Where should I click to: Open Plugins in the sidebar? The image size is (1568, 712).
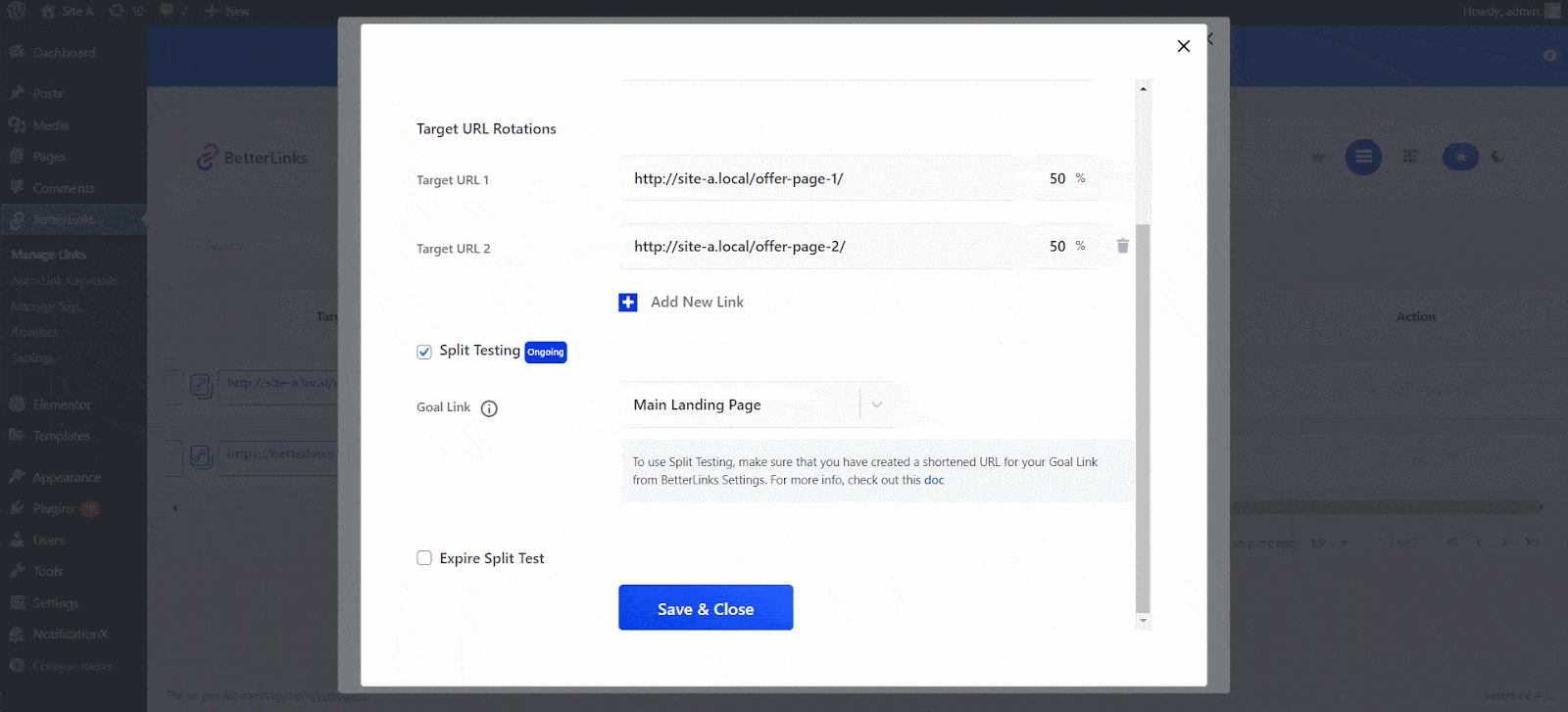coord(54,509)
